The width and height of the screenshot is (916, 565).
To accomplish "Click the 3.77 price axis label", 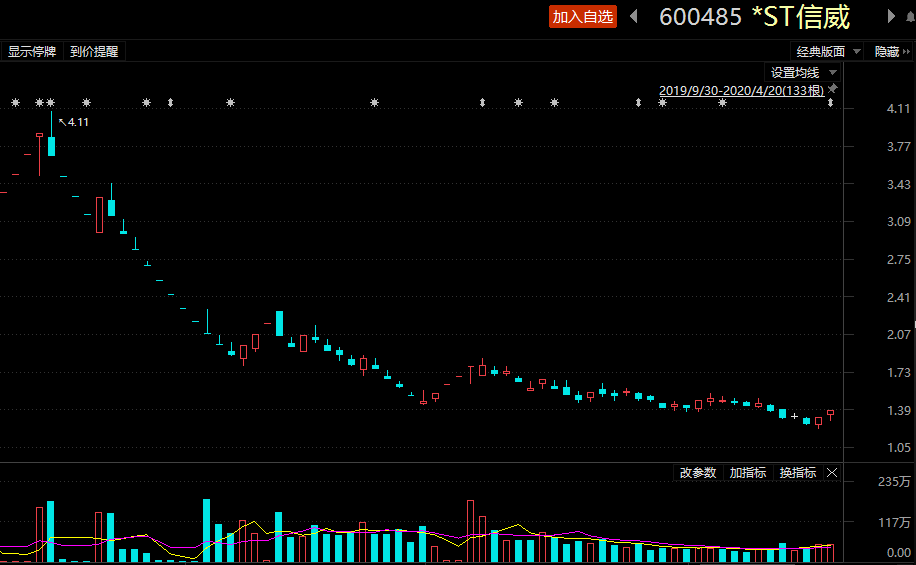I will [x=898, y=147].
